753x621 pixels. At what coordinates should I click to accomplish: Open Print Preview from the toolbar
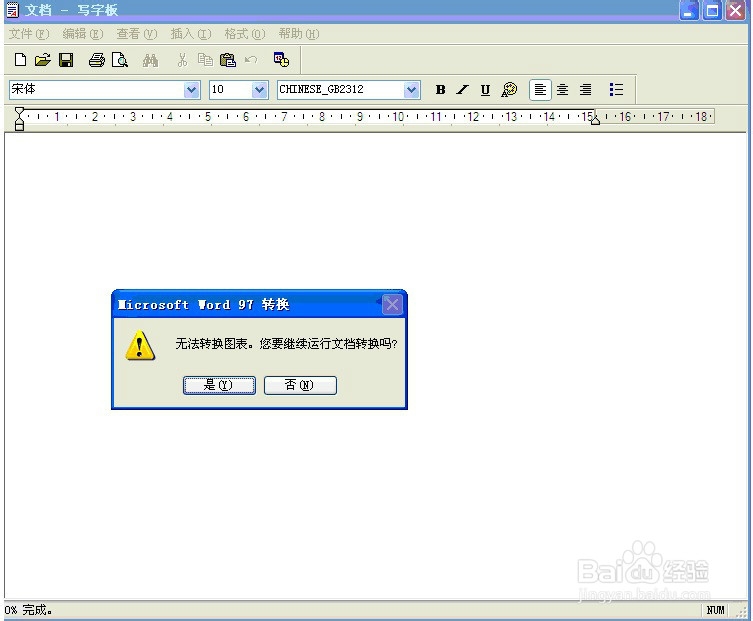tap(120, 60)
